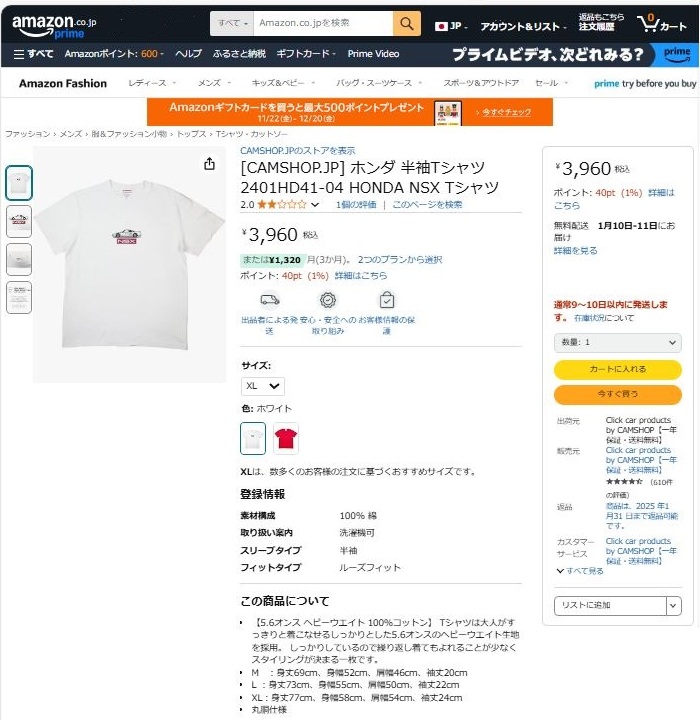Click the Amazon.co.jp prime logo
The width and height of the screenshot is (700, 720).
[54, 26]
